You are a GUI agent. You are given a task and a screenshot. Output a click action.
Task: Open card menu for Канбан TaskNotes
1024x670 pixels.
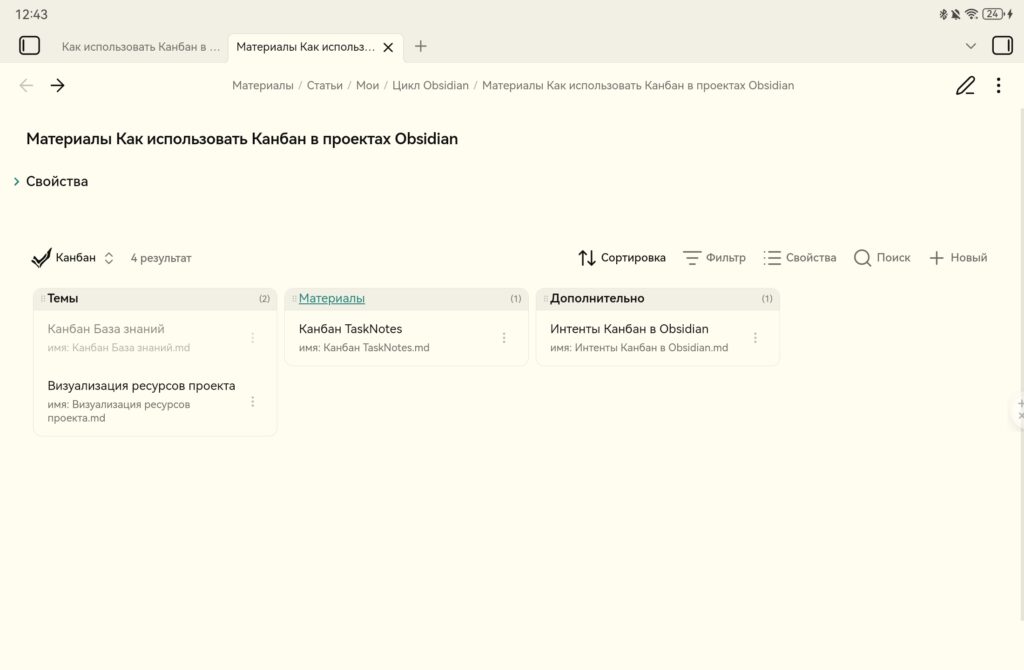tap(504, 338)
